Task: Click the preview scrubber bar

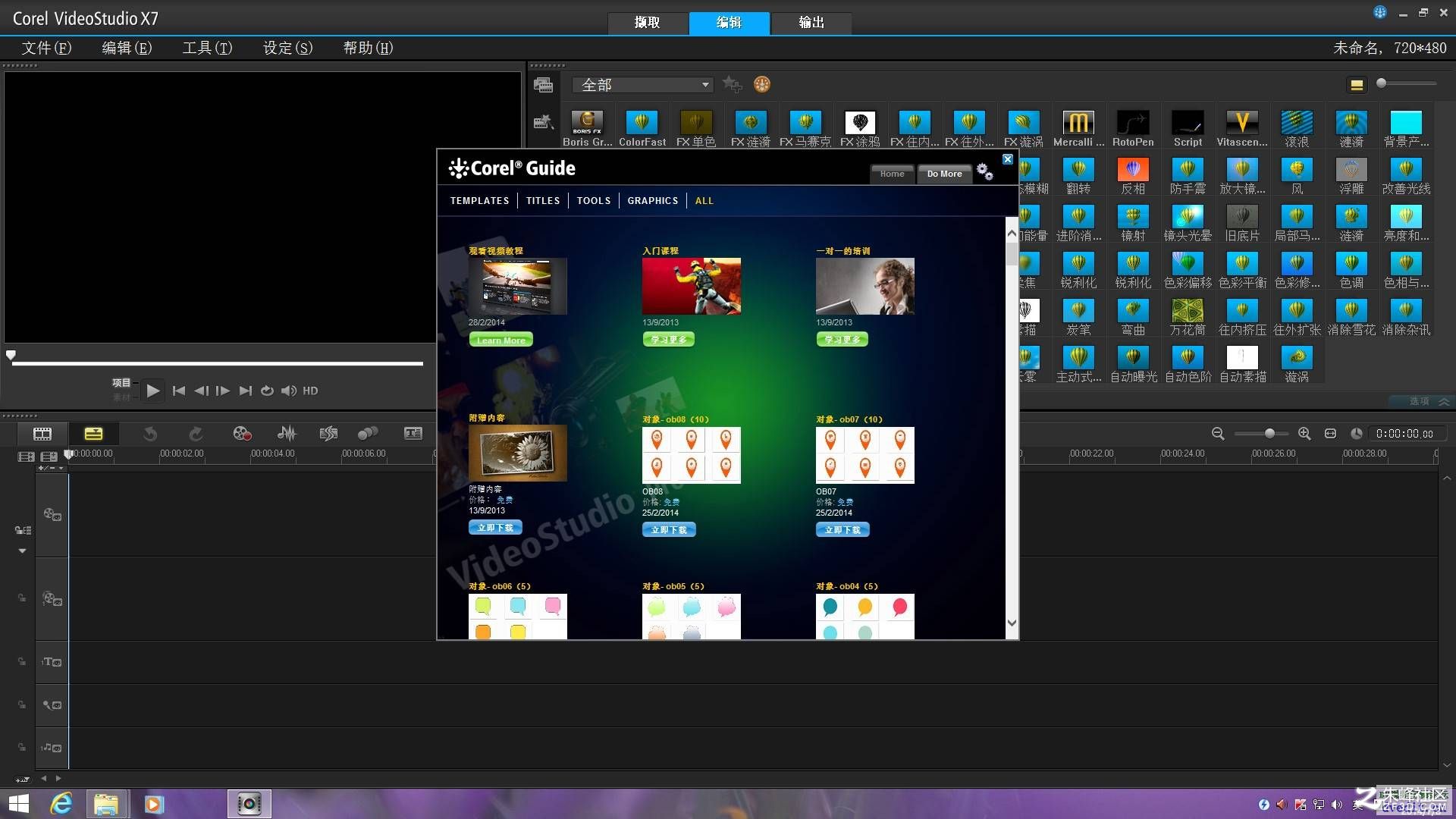Action: [x=217, y=364]
